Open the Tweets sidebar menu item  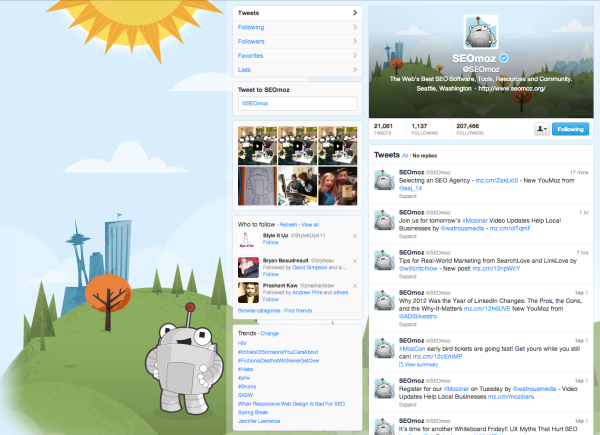(x=296, y=13)
